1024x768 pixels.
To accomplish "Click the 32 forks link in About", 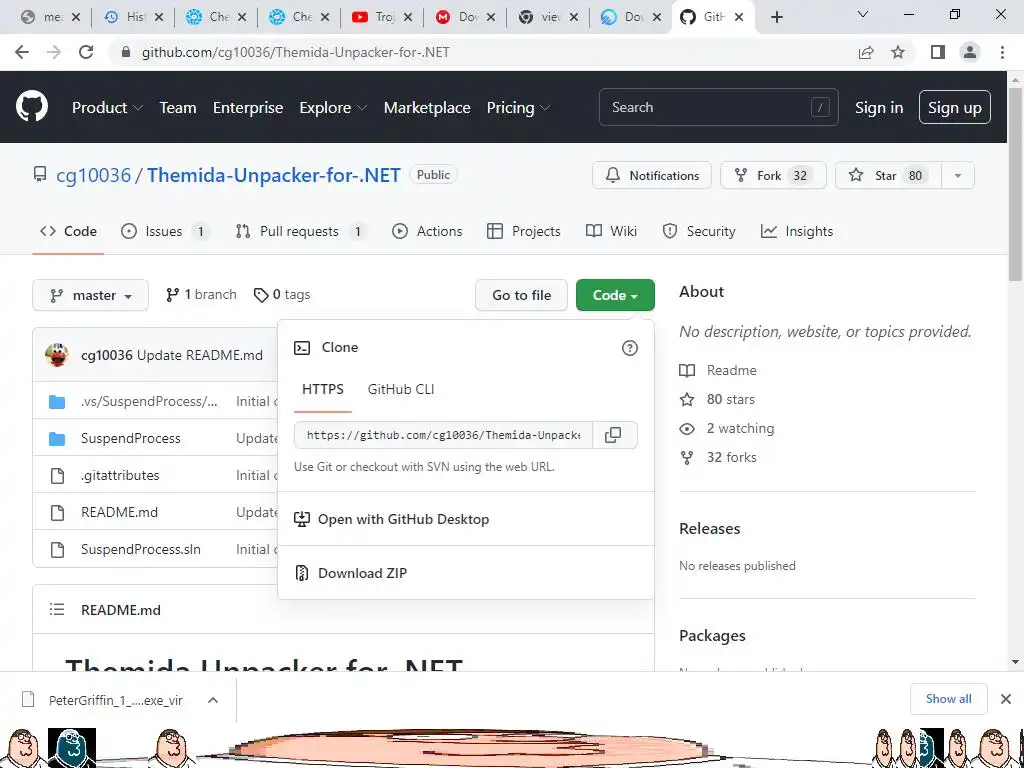I will click(731, 458).
